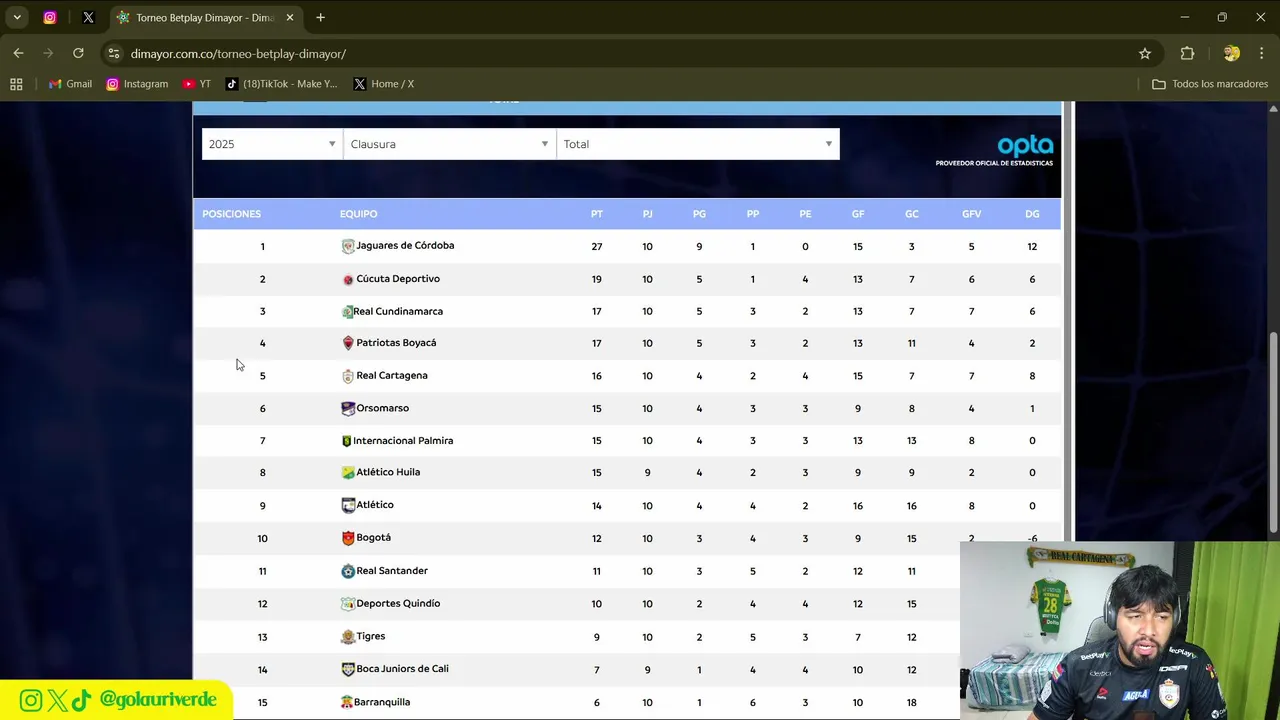Click the DG column header
The image size is (1280, 720).
click(x=1032, y=214)
